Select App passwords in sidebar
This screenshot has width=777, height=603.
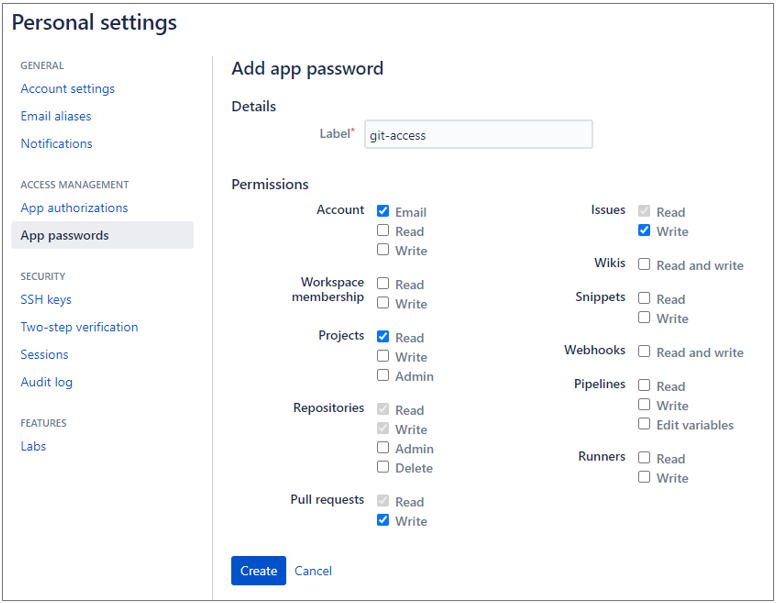click(x=102, y=235)
